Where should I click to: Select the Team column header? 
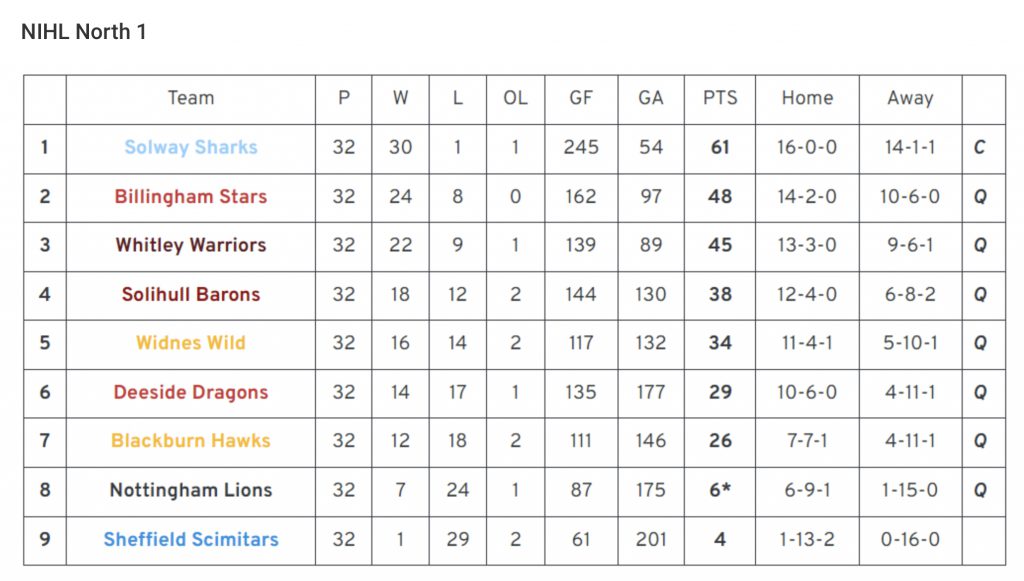coord(191,98)
